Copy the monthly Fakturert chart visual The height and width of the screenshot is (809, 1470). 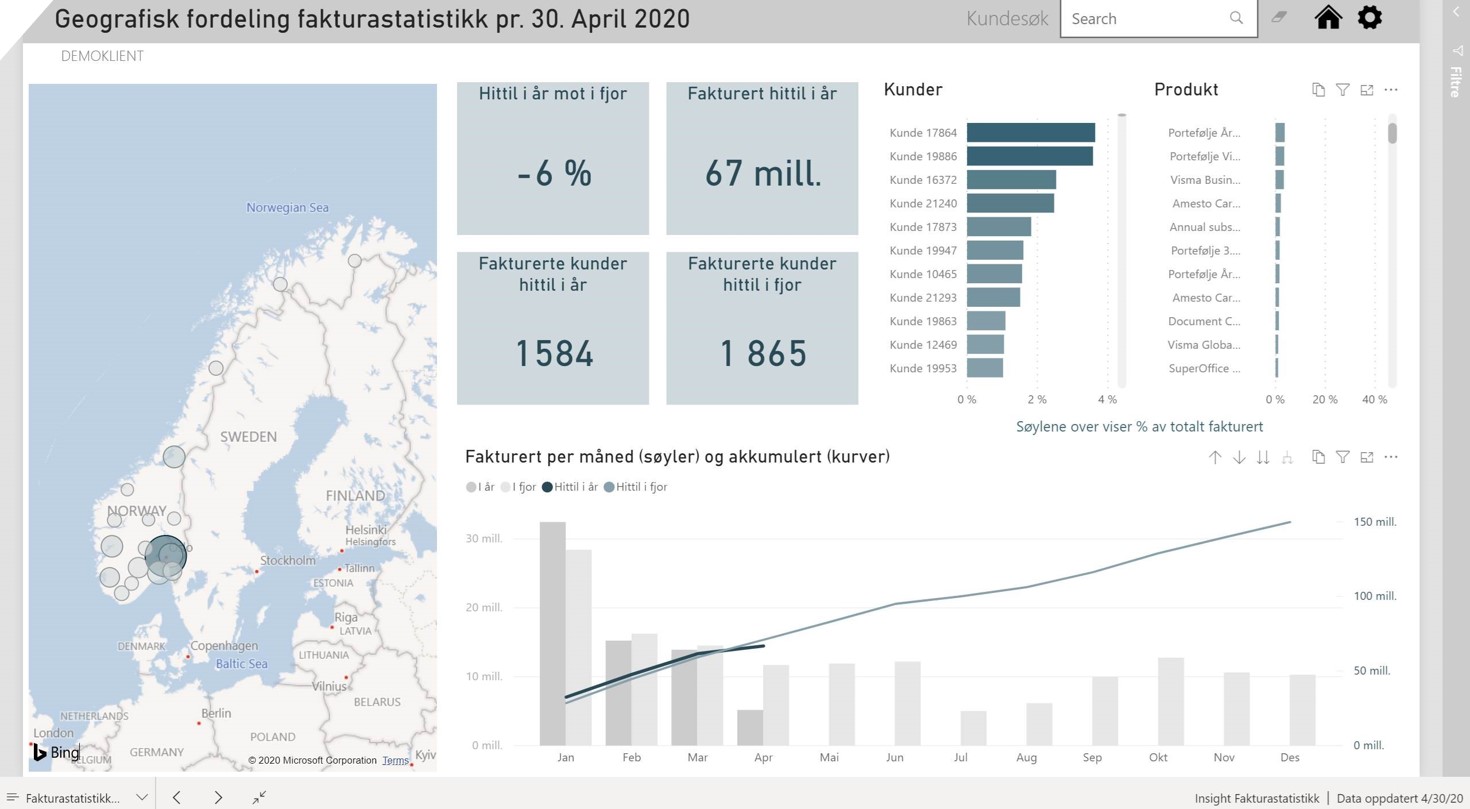click(x=1318, y=457)
